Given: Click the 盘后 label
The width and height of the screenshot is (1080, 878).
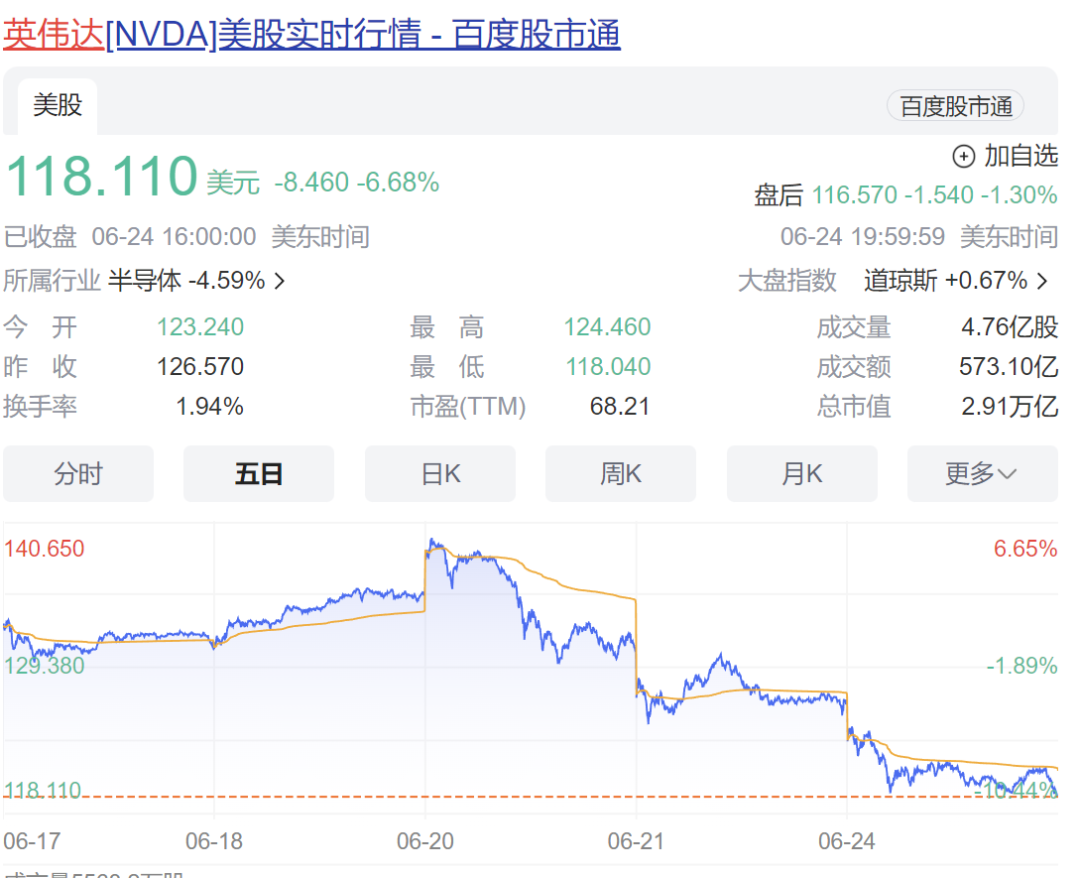Looking at the screenshot, I should [x=778, y=195].
